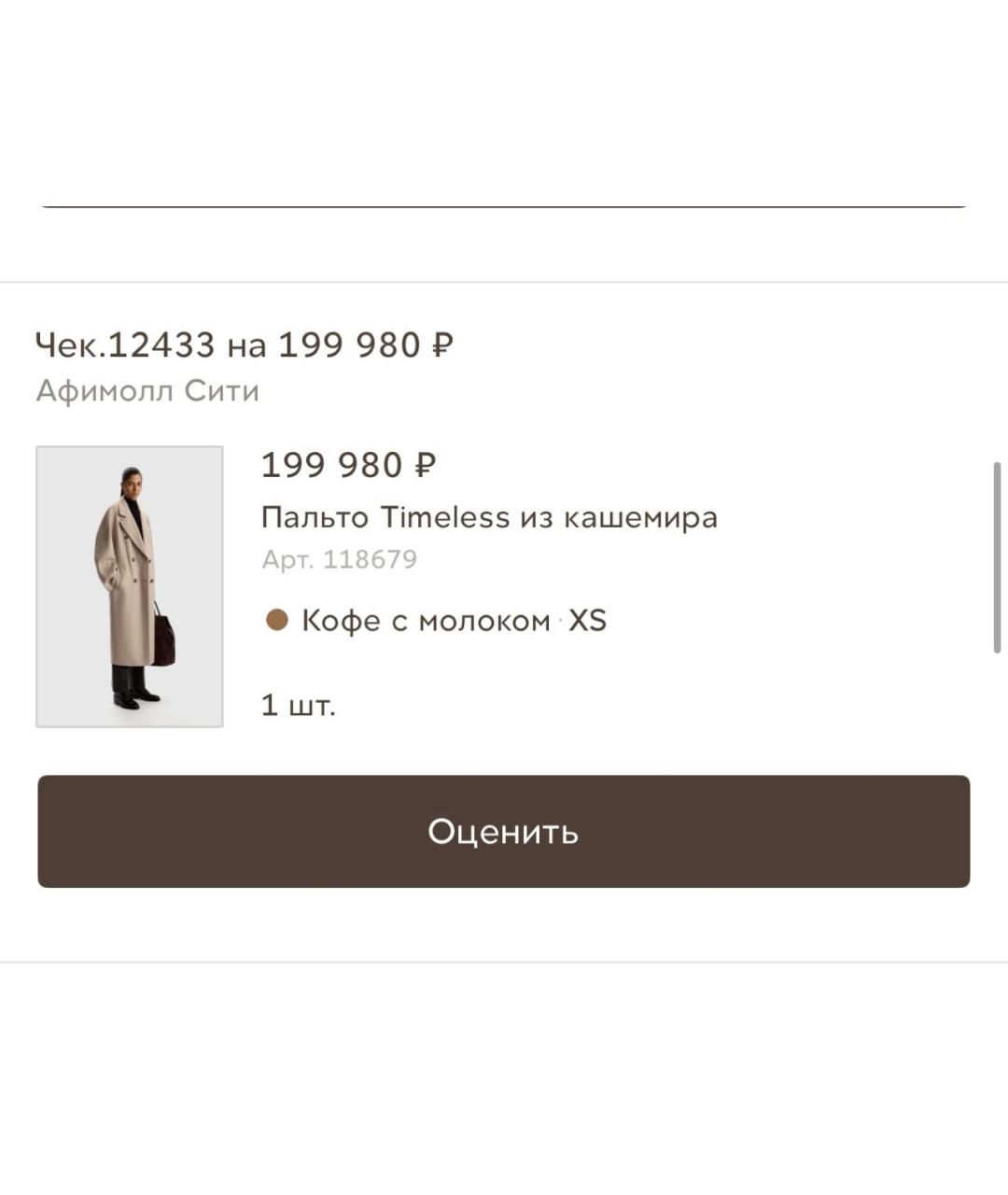This screenshot has height=1195, width=1008.
Task: Click the receipt total in the header line
Action: [x=365, y=345]
